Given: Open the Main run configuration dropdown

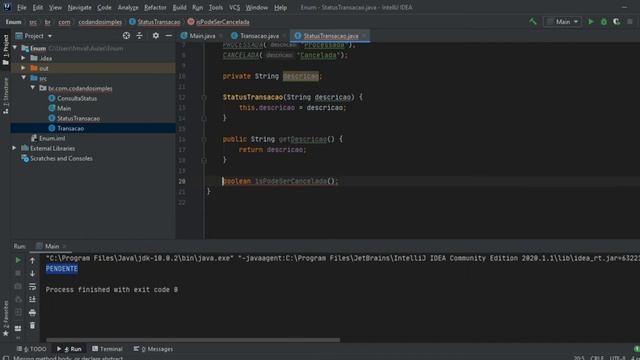Looking at the screenshot, I should 562,22.
